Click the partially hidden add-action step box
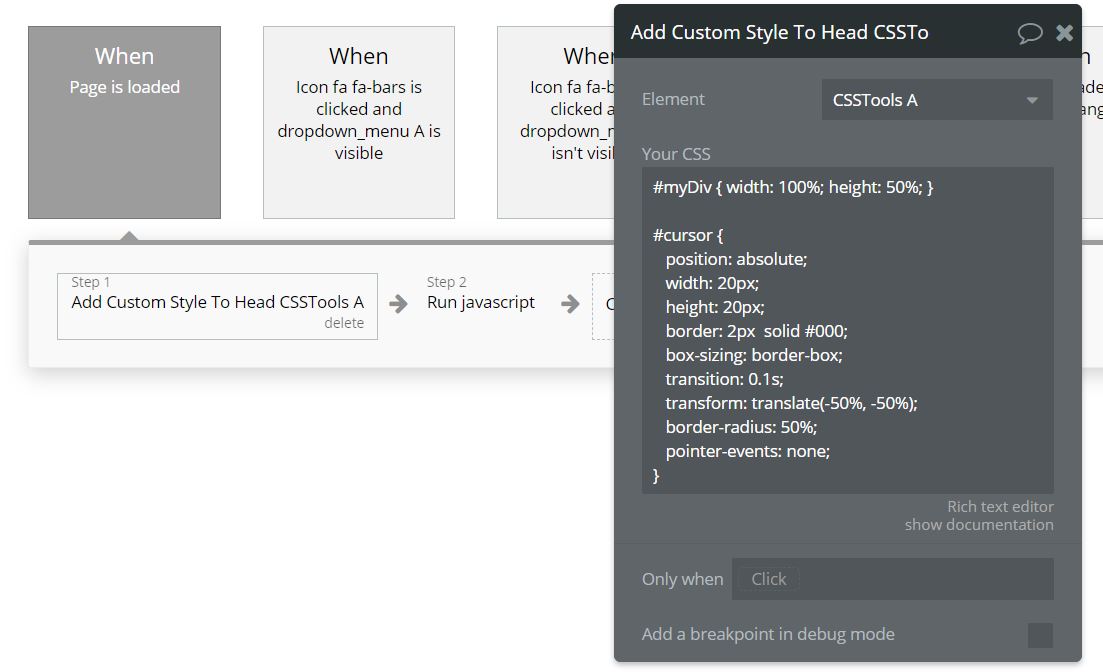1103x672 pixels. [604, 306]
